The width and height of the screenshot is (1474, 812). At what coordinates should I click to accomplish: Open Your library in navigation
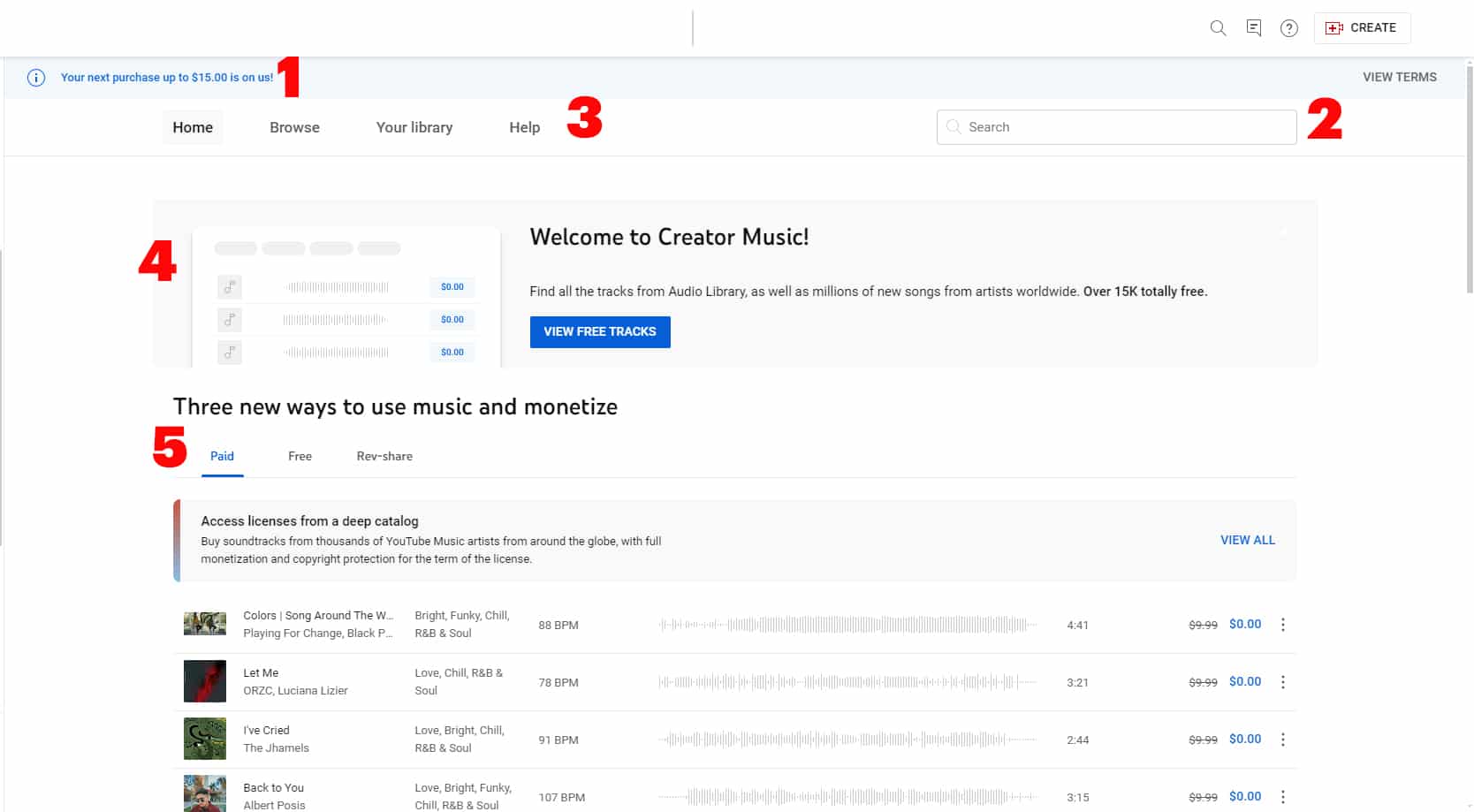click(x=414, y=127)
